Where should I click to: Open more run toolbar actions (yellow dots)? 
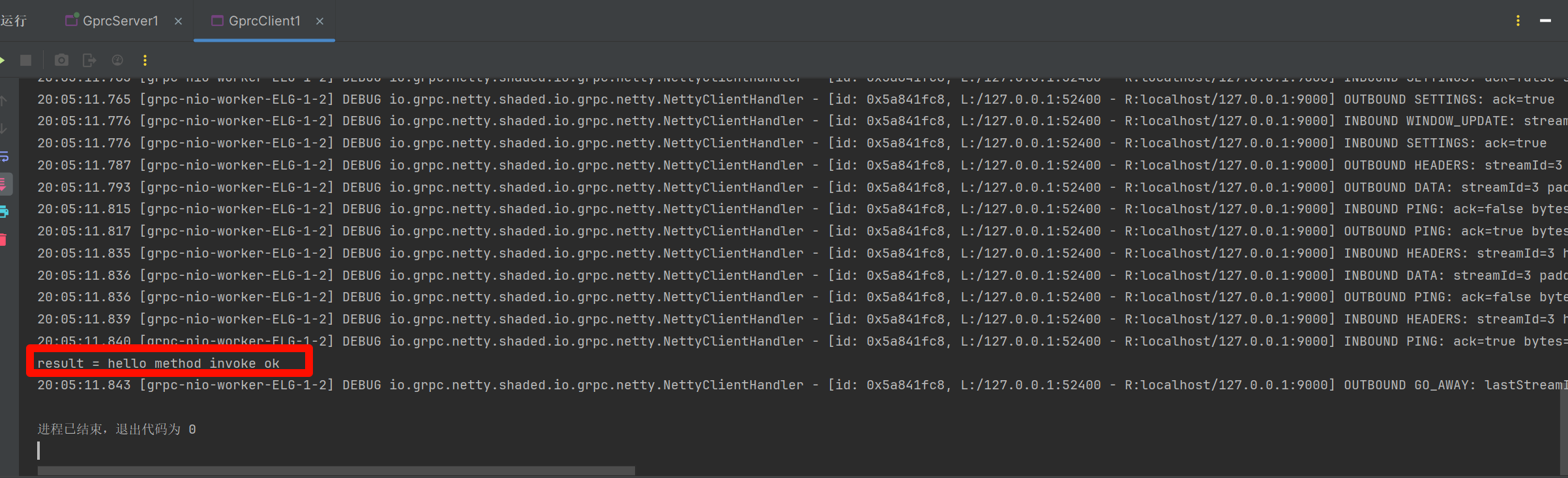coord(145,61)
